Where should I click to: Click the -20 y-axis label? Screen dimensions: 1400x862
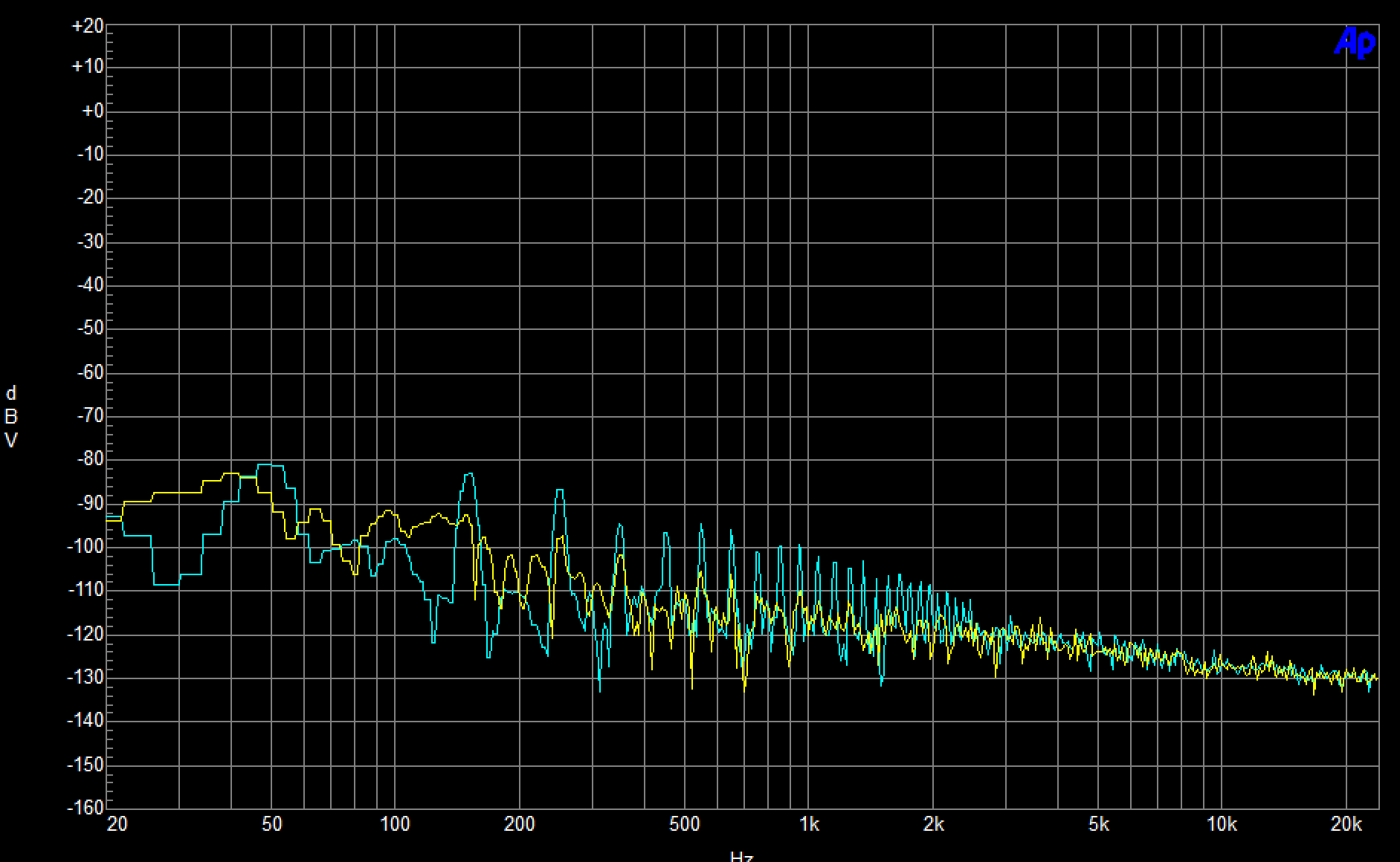point(90,197)
